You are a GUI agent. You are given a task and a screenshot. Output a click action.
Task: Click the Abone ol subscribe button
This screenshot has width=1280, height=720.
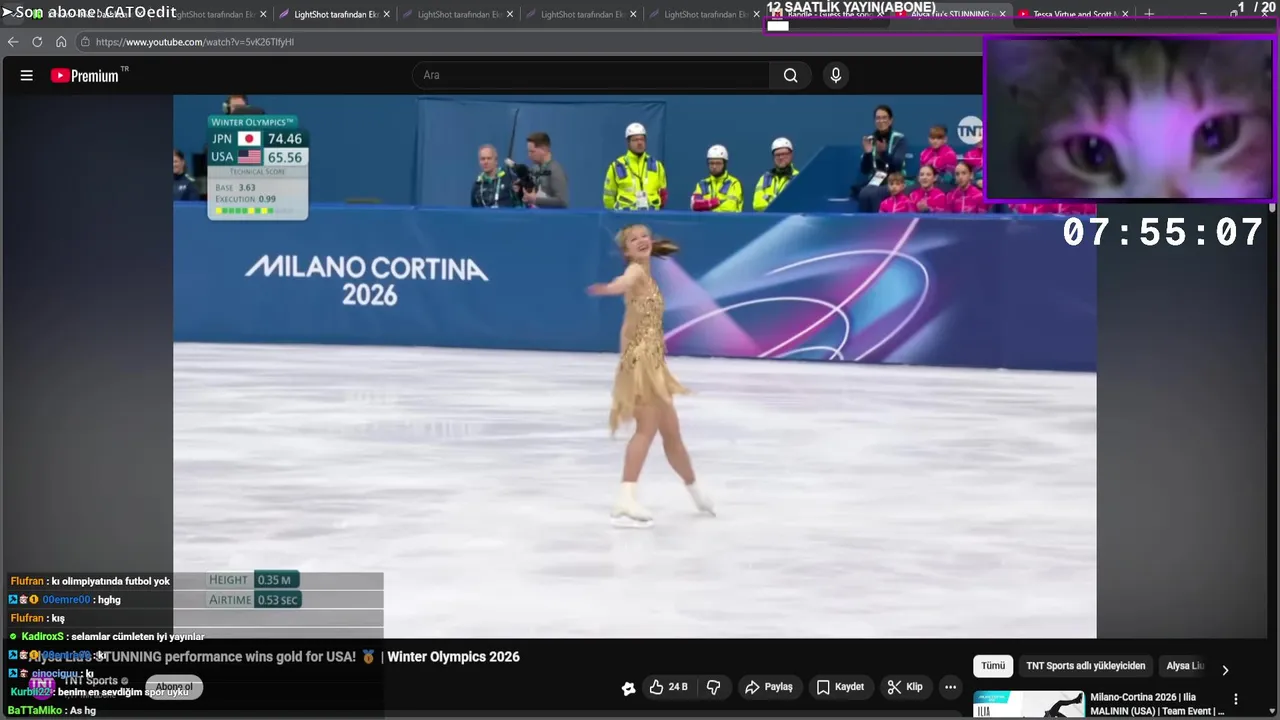pos(173,687)
